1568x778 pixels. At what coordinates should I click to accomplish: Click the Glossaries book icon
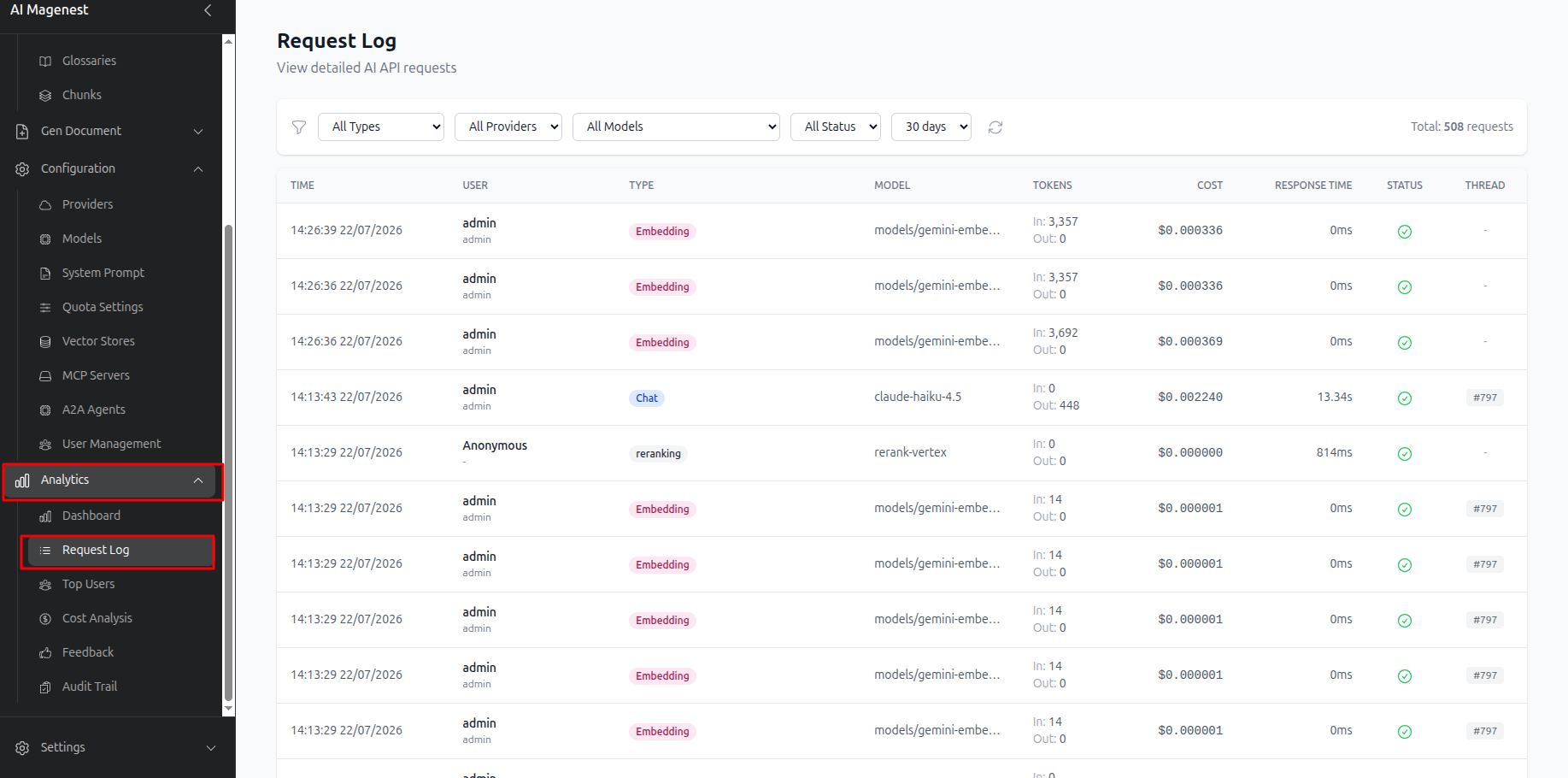click(x=45, y=61)
